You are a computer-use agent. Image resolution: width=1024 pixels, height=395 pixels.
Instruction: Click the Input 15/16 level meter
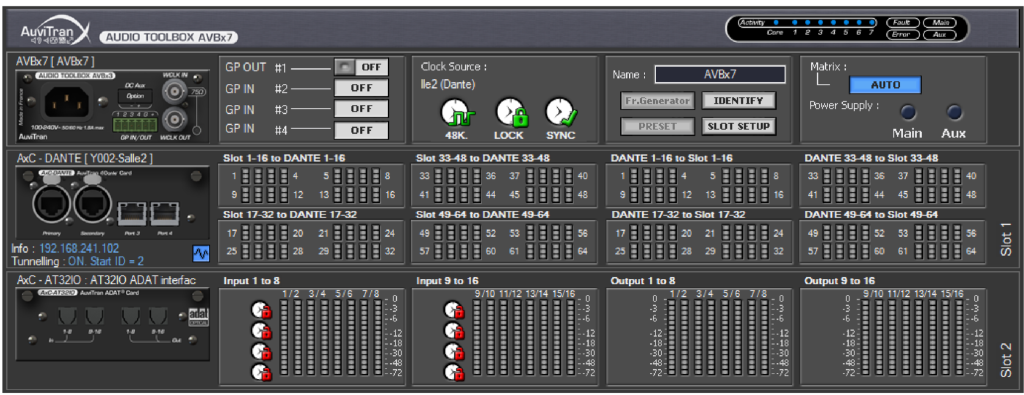tap(564, 338)
